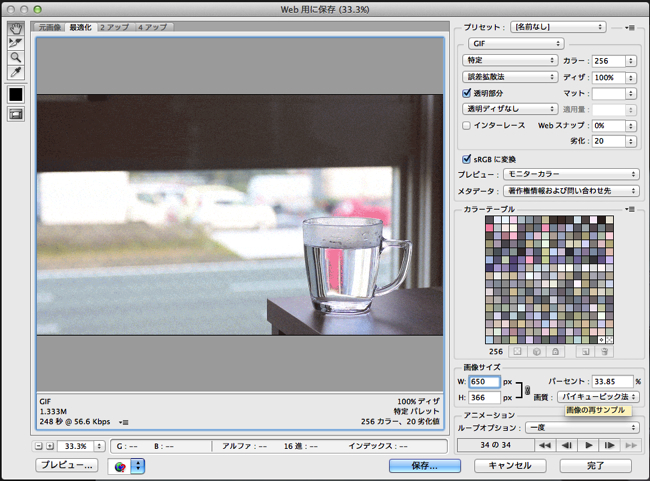This screenshot has width=650, height=481.
Task: Select the Zoom tool
Action: click(16, 58)
